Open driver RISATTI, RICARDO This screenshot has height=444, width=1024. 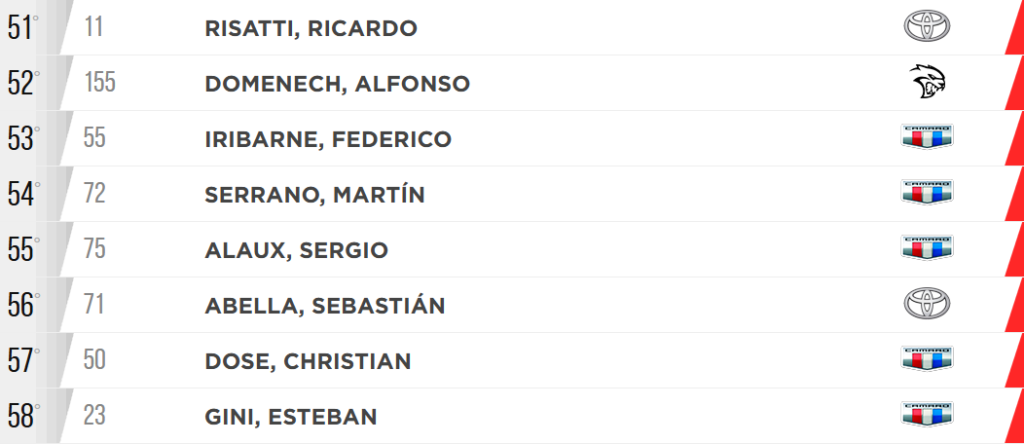click(x=311, y=29)
